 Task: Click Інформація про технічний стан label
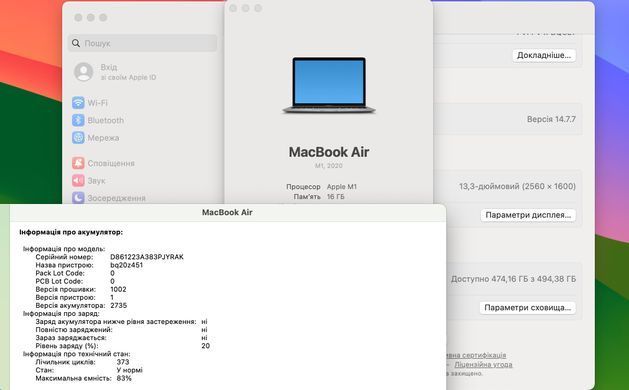[76, 354]
